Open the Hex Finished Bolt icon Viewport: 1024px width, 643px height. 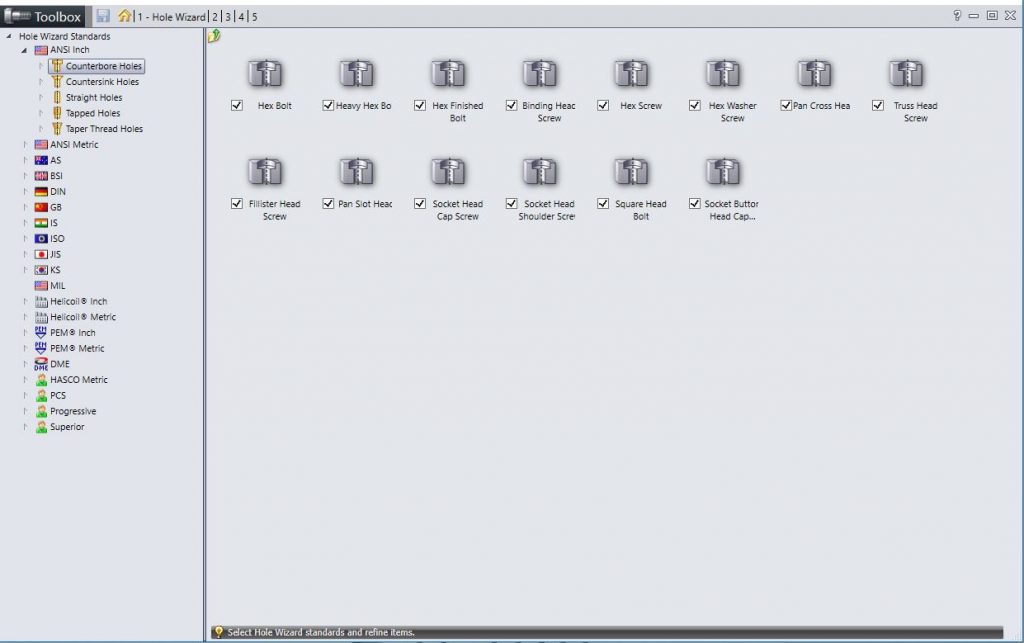pos(448,73)
